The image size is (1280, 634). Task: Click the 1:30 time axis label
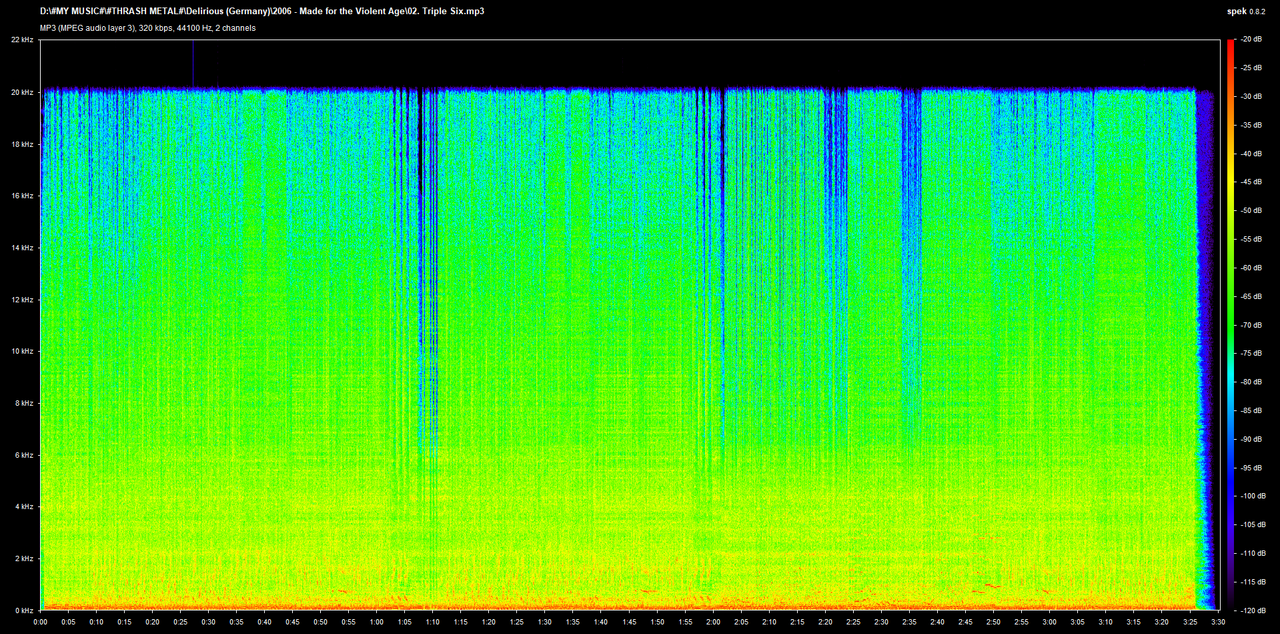(x=544, y=622)
